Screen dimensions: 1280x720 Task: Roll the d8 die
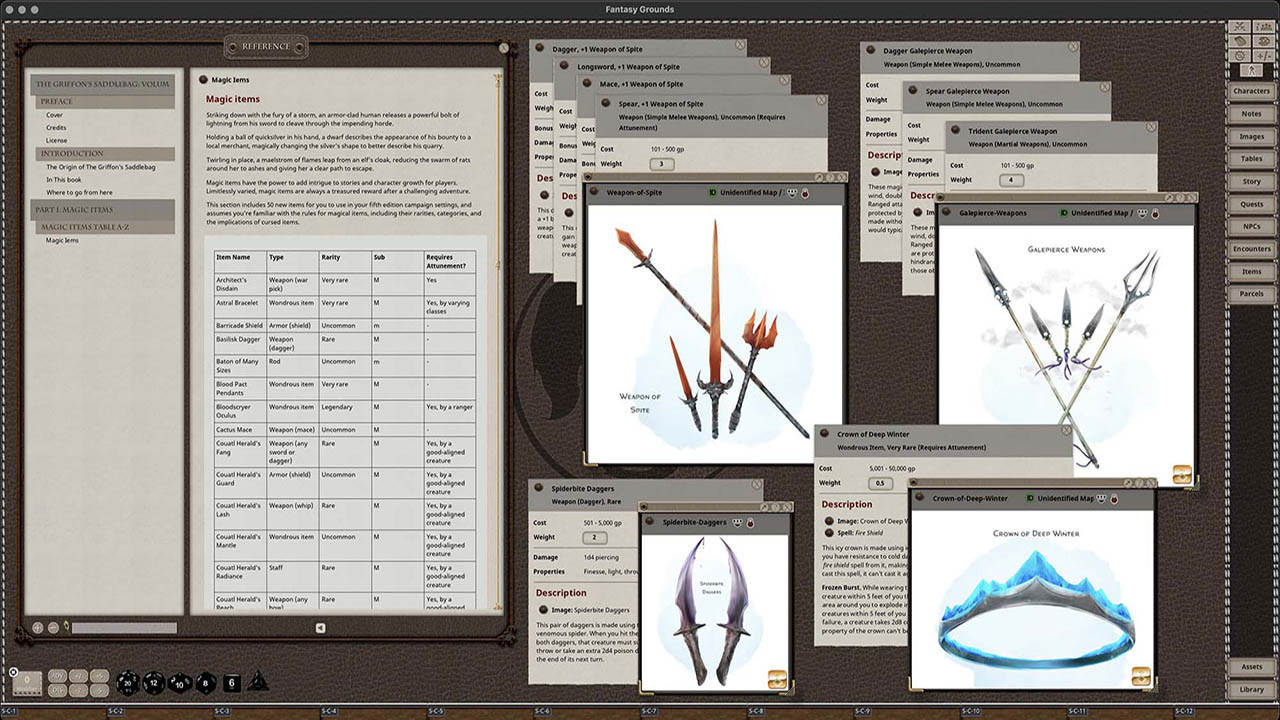(x=204, y=683)
